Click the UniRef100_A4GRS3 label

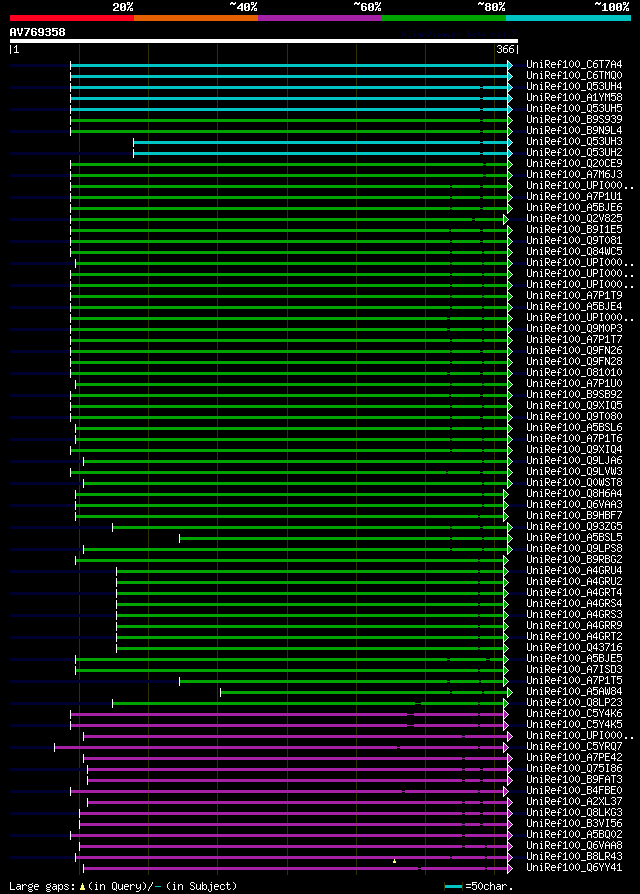[574, 615]
